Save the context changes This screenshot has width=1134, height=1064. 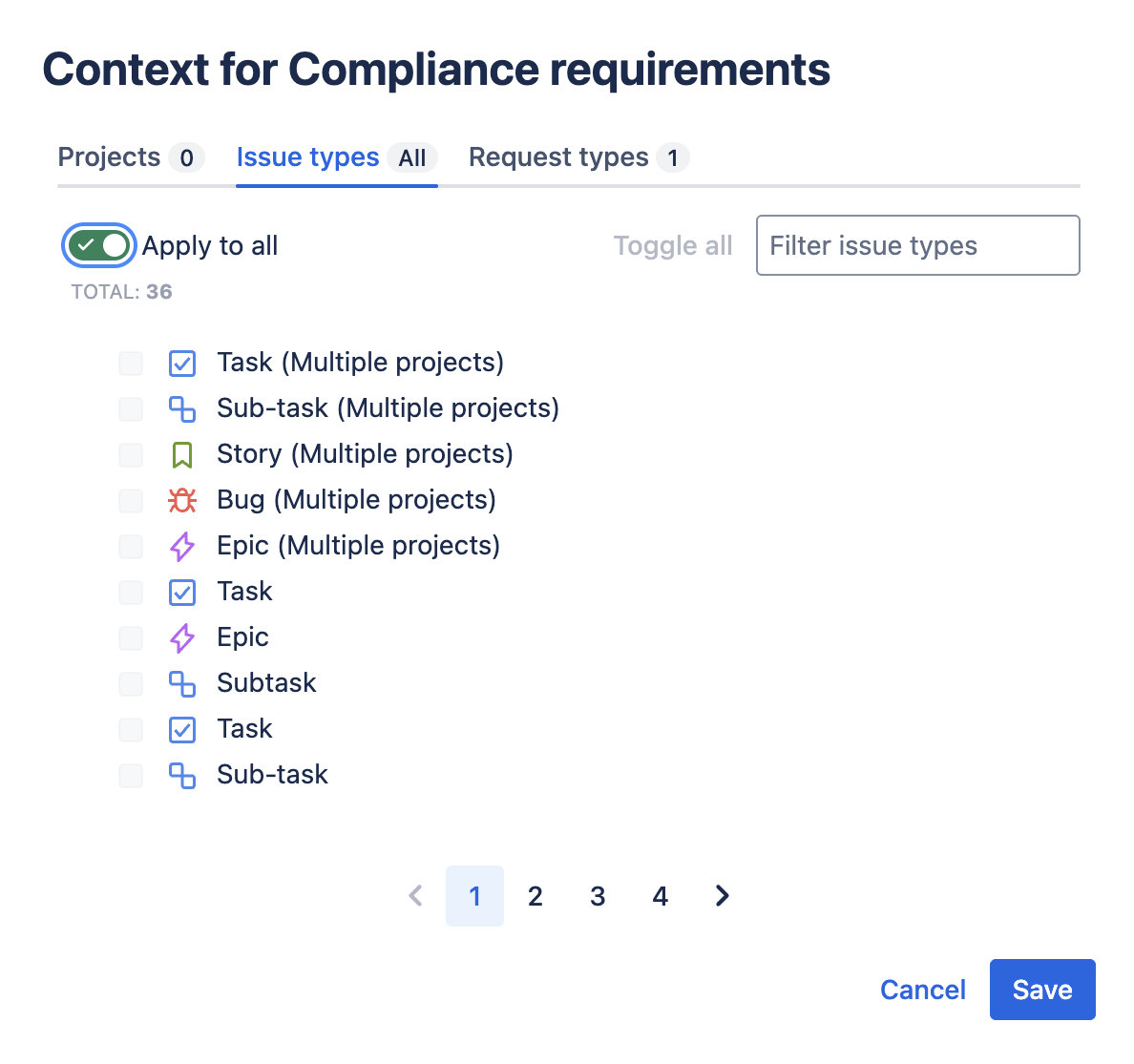(1042, 990)
